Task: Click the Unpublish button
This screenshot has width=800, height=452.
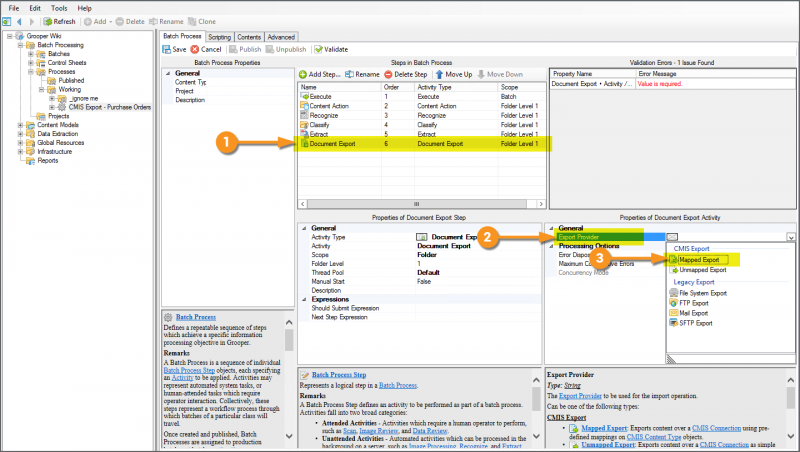Action: point(286,49)
